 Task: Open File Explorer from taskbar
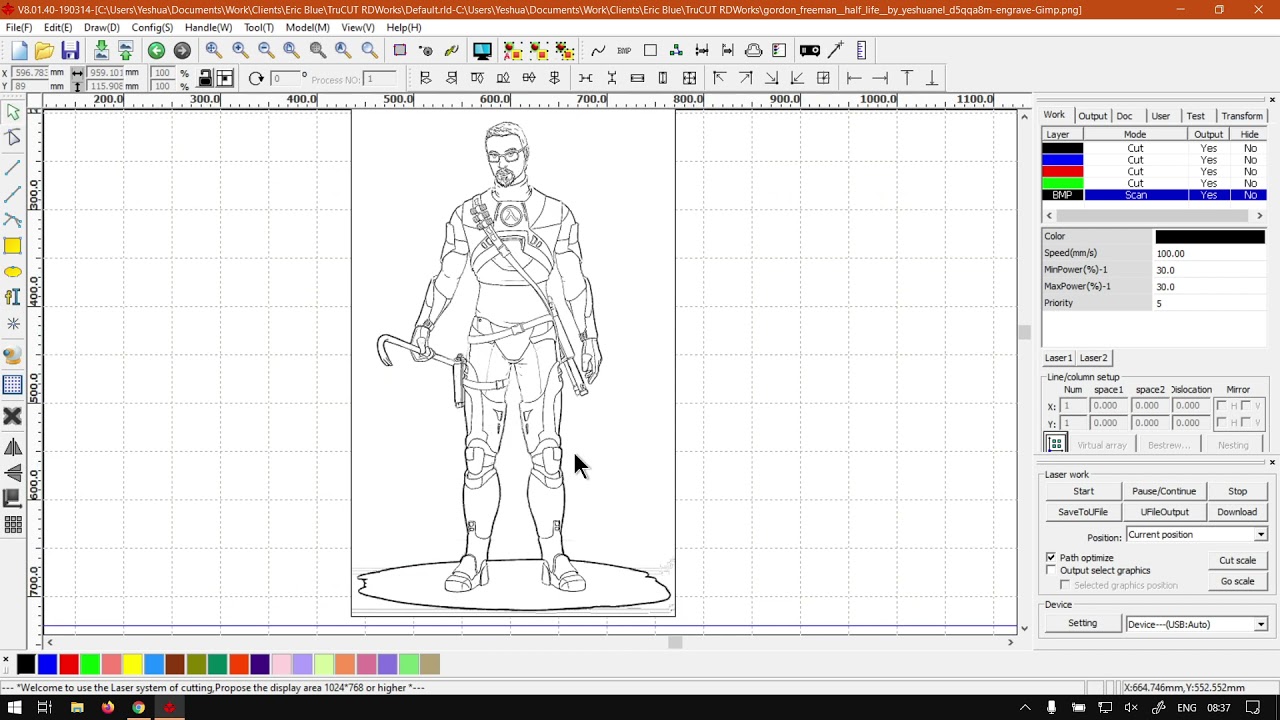click(x=77, y=708)
